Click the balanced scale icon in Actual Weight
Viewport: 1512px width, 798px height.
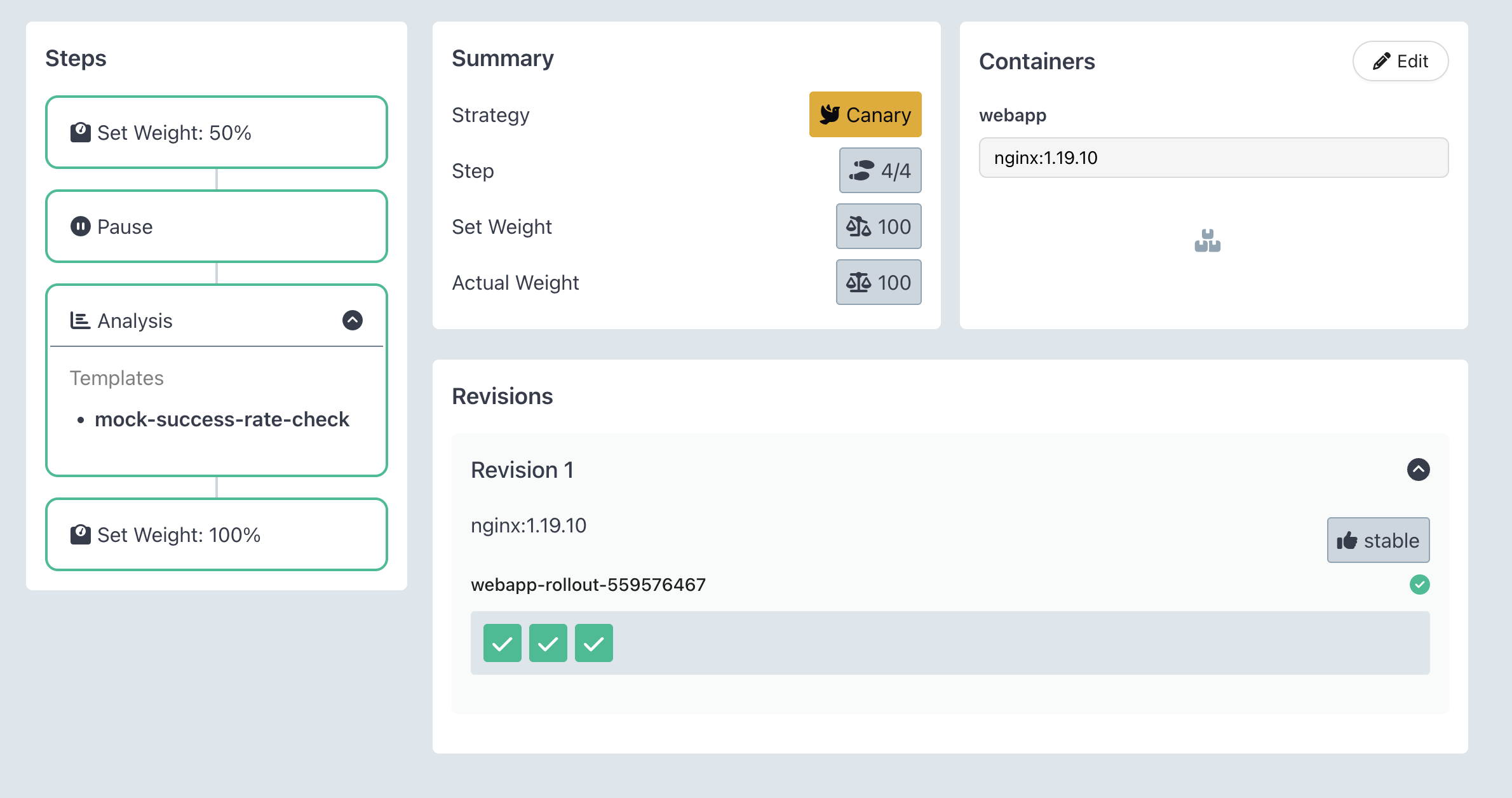tap(858, 282)
